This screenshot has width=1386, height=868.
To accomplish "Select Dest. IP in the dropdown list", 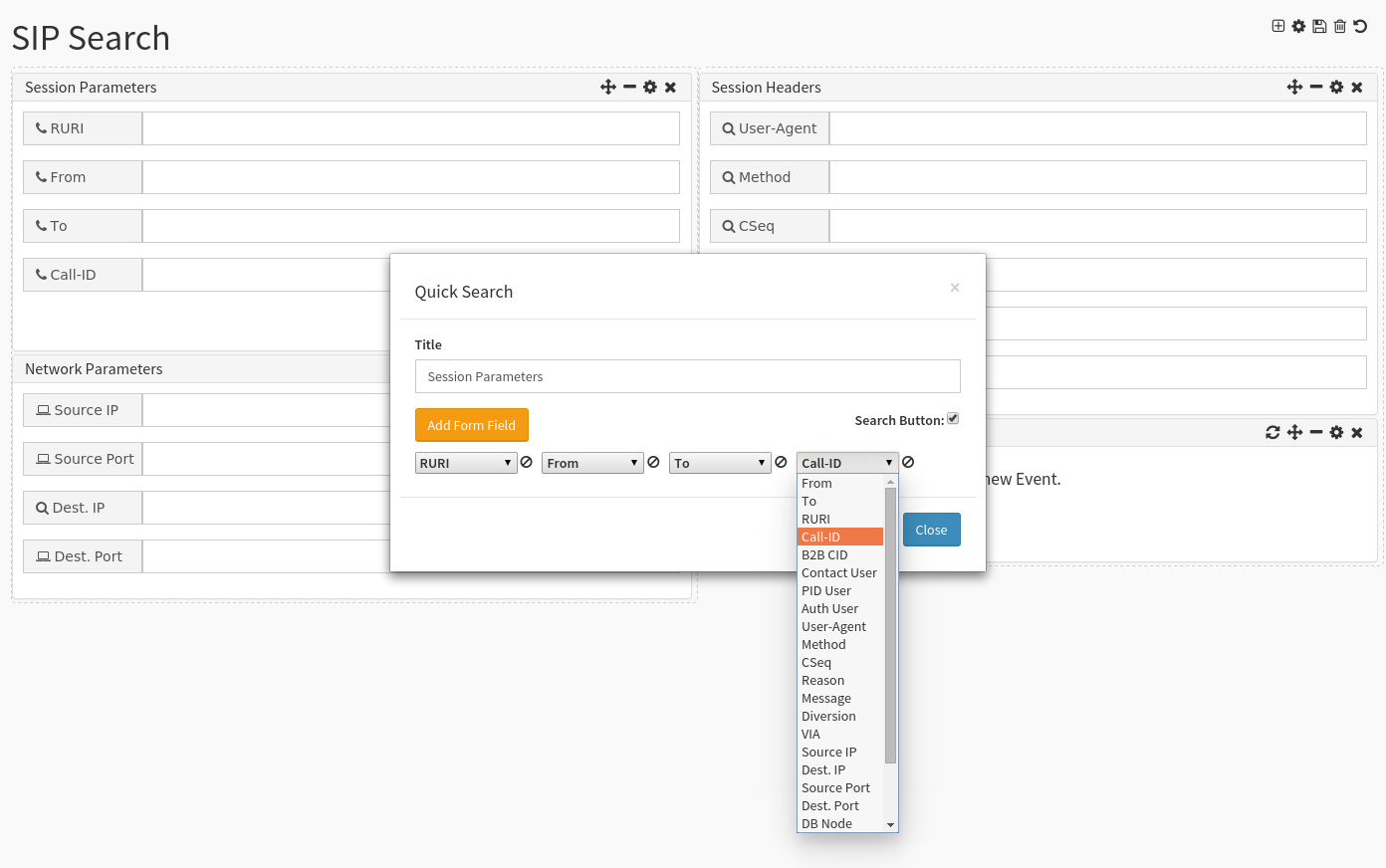I will click(x=840, y=769).
